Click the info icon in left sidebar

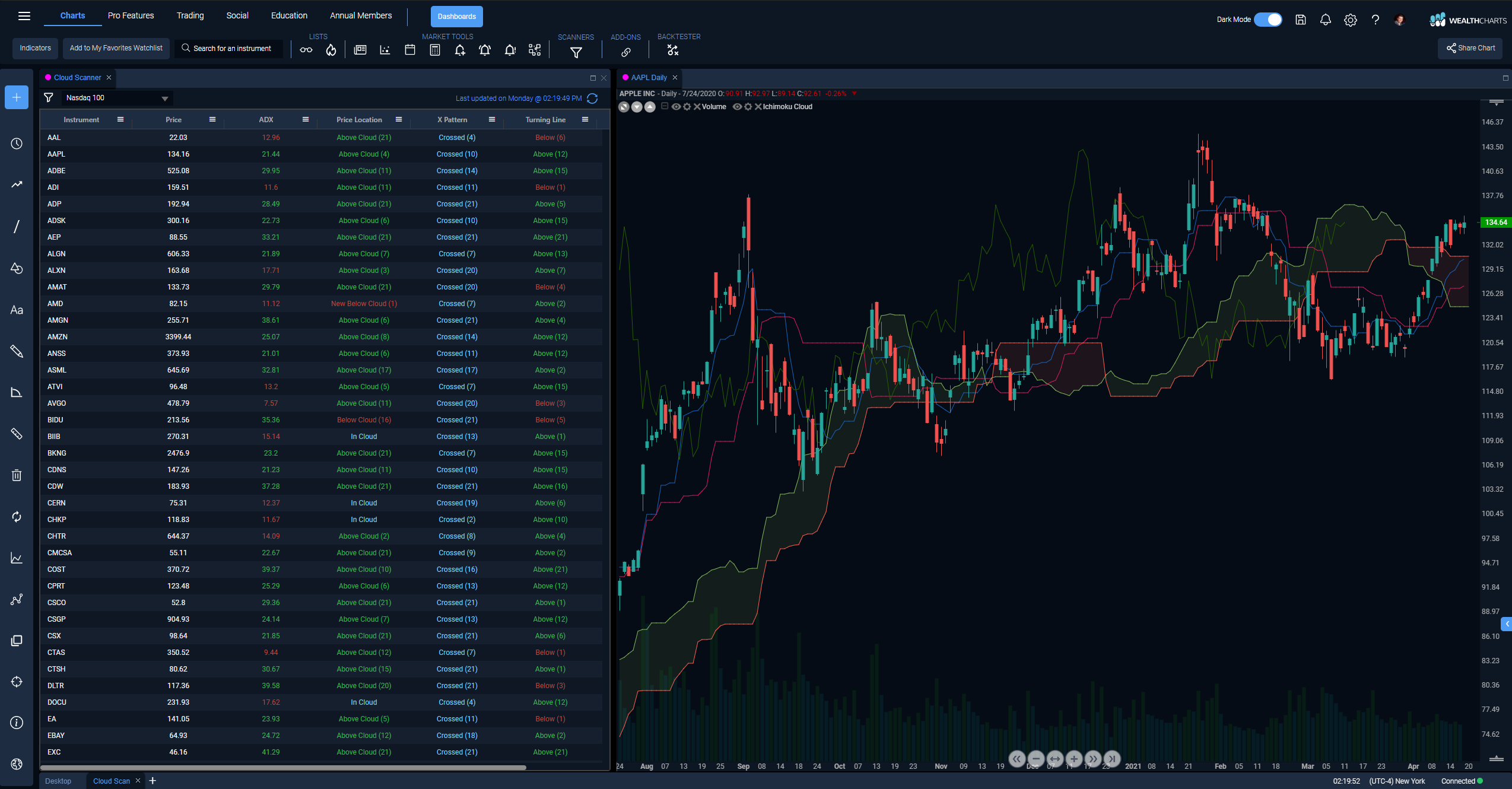click(17, 723)
